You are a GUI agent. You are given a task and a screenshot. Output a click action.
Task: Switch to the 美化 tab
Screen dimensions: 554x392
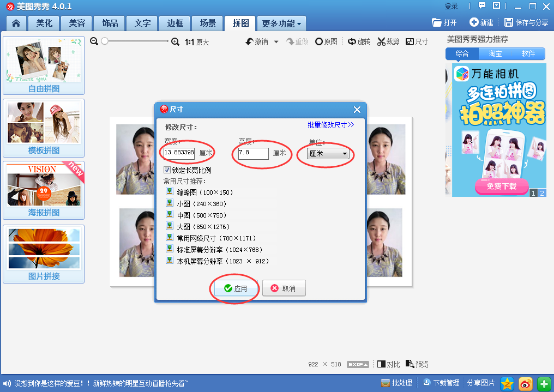[44, 23]
